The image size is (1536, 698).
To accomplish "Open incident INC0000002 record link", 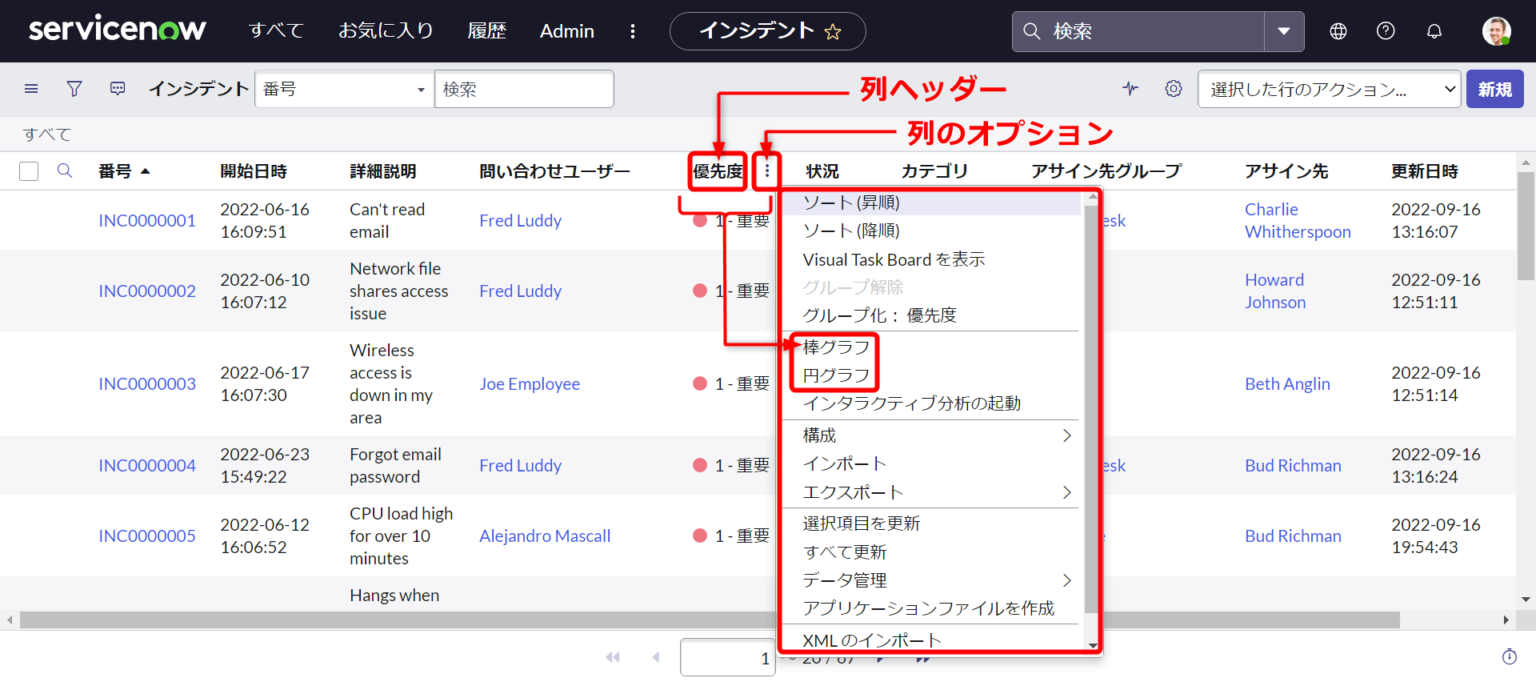I will coord(147,290).
